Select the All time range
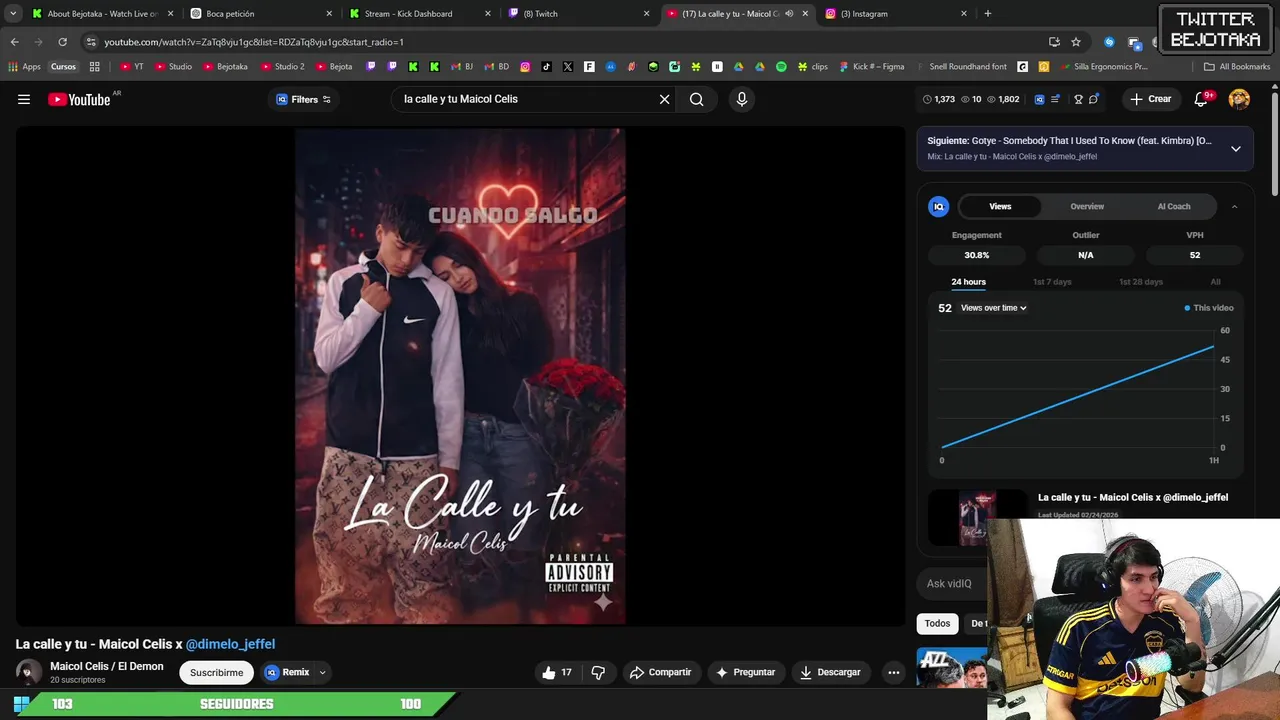 pyautogui.click(x=1215, y=282)
